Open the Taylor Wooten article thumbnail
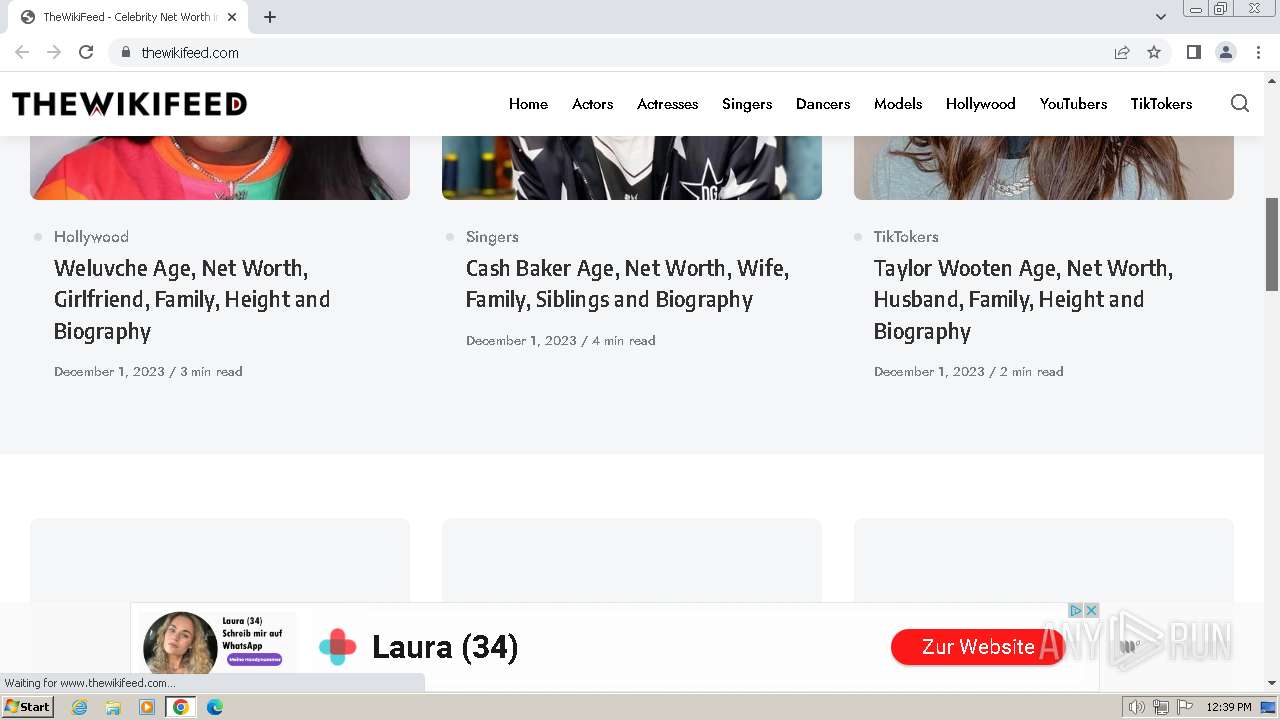 (1044, 168)
